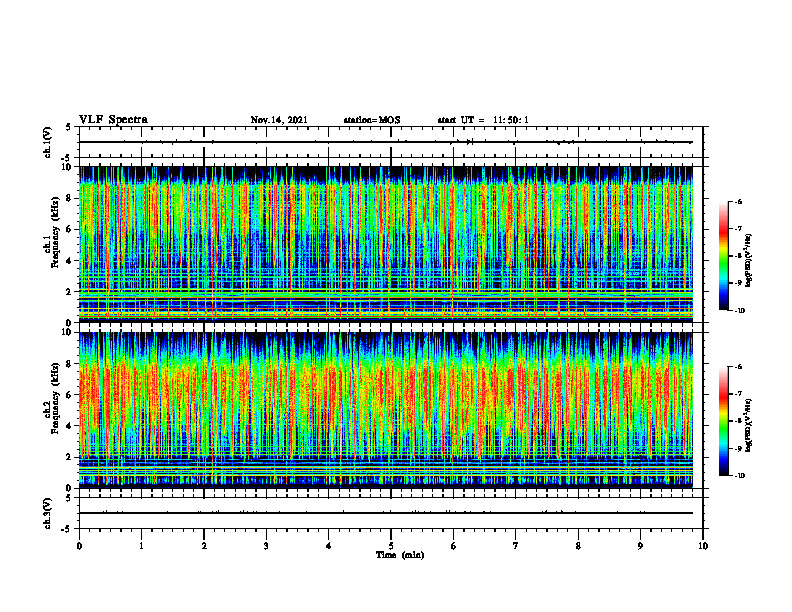Click the "ch.3(V)" axis label at bottom
The width and height of the screenshot is (792, 612).
[48, 513]
